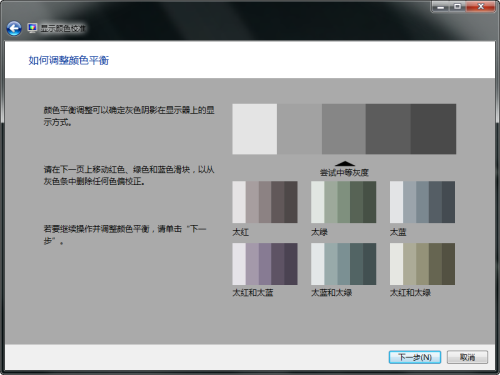The height and width of the screenshot is (375, 500).
Task: Select the fourth dark-gray swatch in the top bar
Action: [x=388, y=129]
